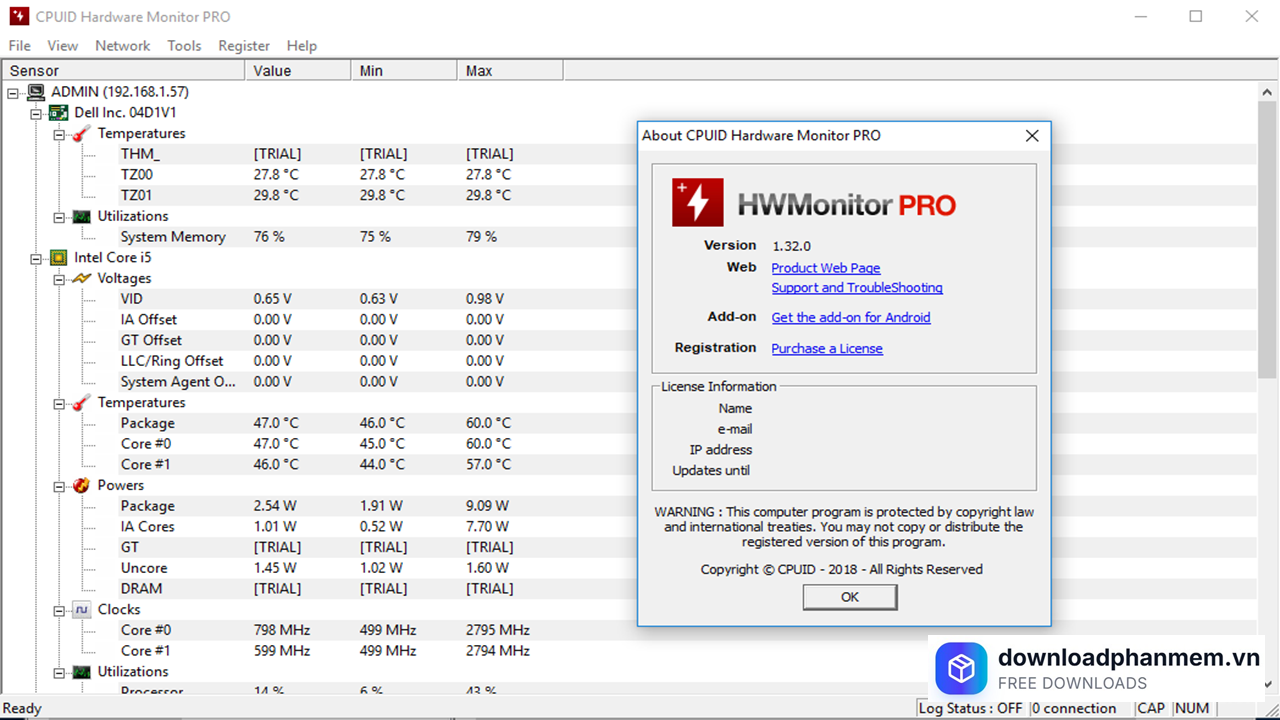
Task: Open the Network menu
Action: pyautogui.click(x=122, y=45)
